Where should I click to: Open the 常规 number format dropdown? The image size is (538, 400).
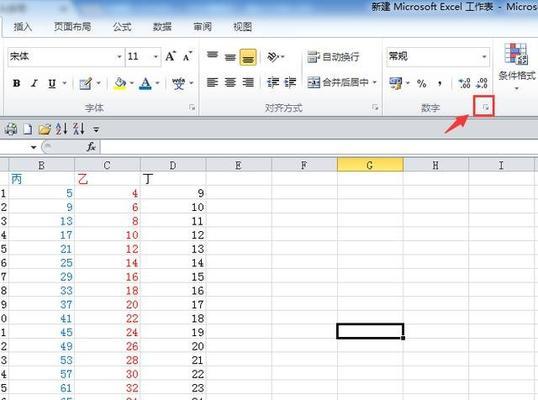coord(484,56)
